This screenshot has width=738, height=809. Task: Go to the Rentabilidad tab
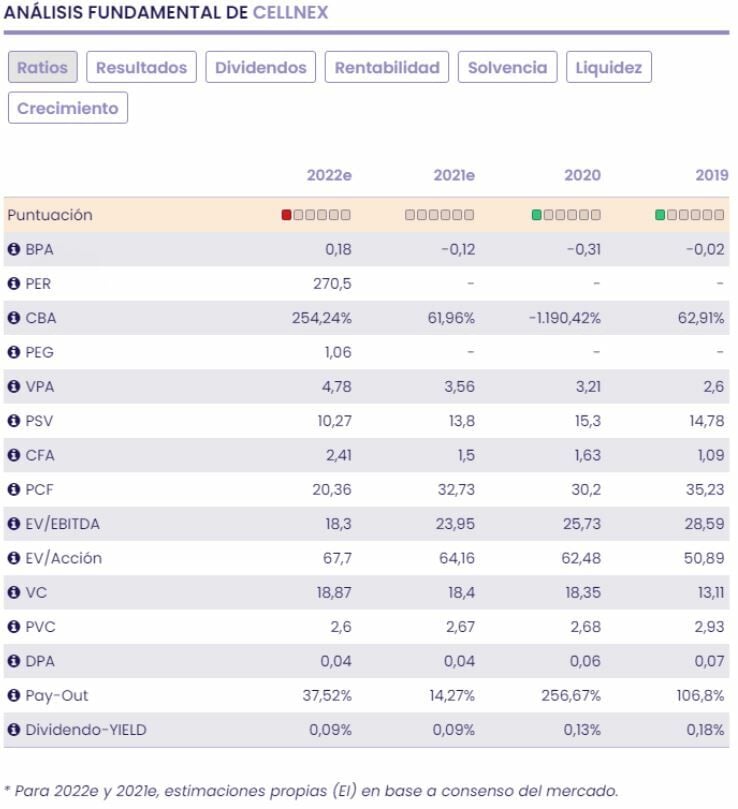(x=387, y=68)
